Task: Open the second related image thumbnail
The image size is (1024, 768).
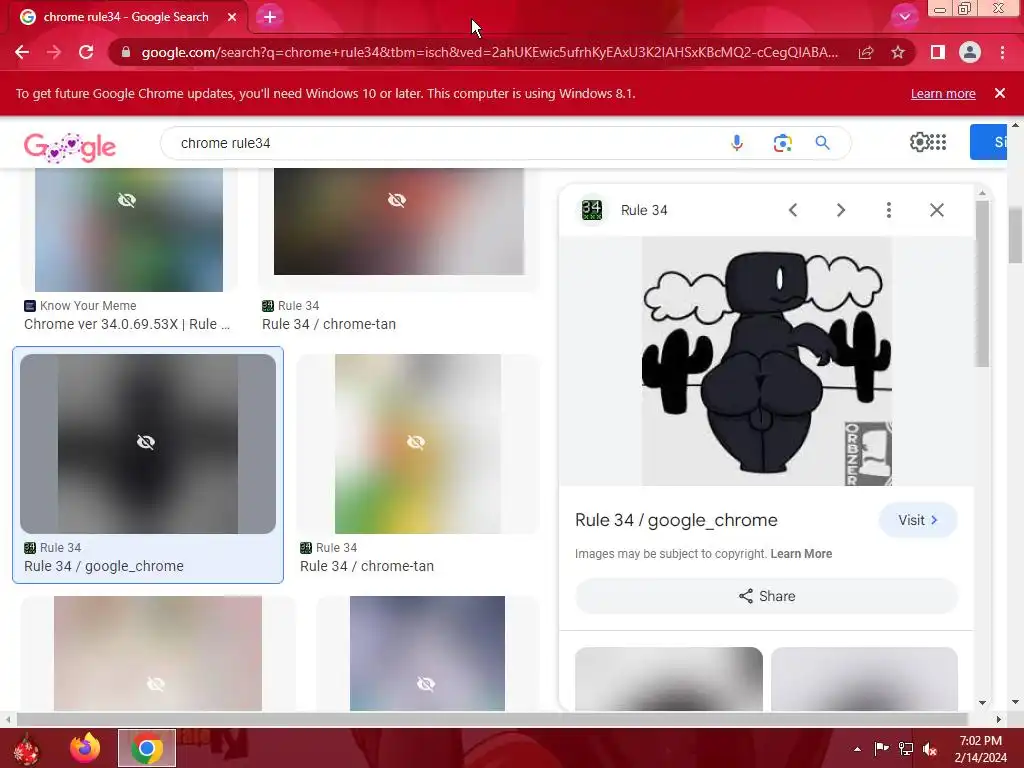Action: (x=864, y=679)
